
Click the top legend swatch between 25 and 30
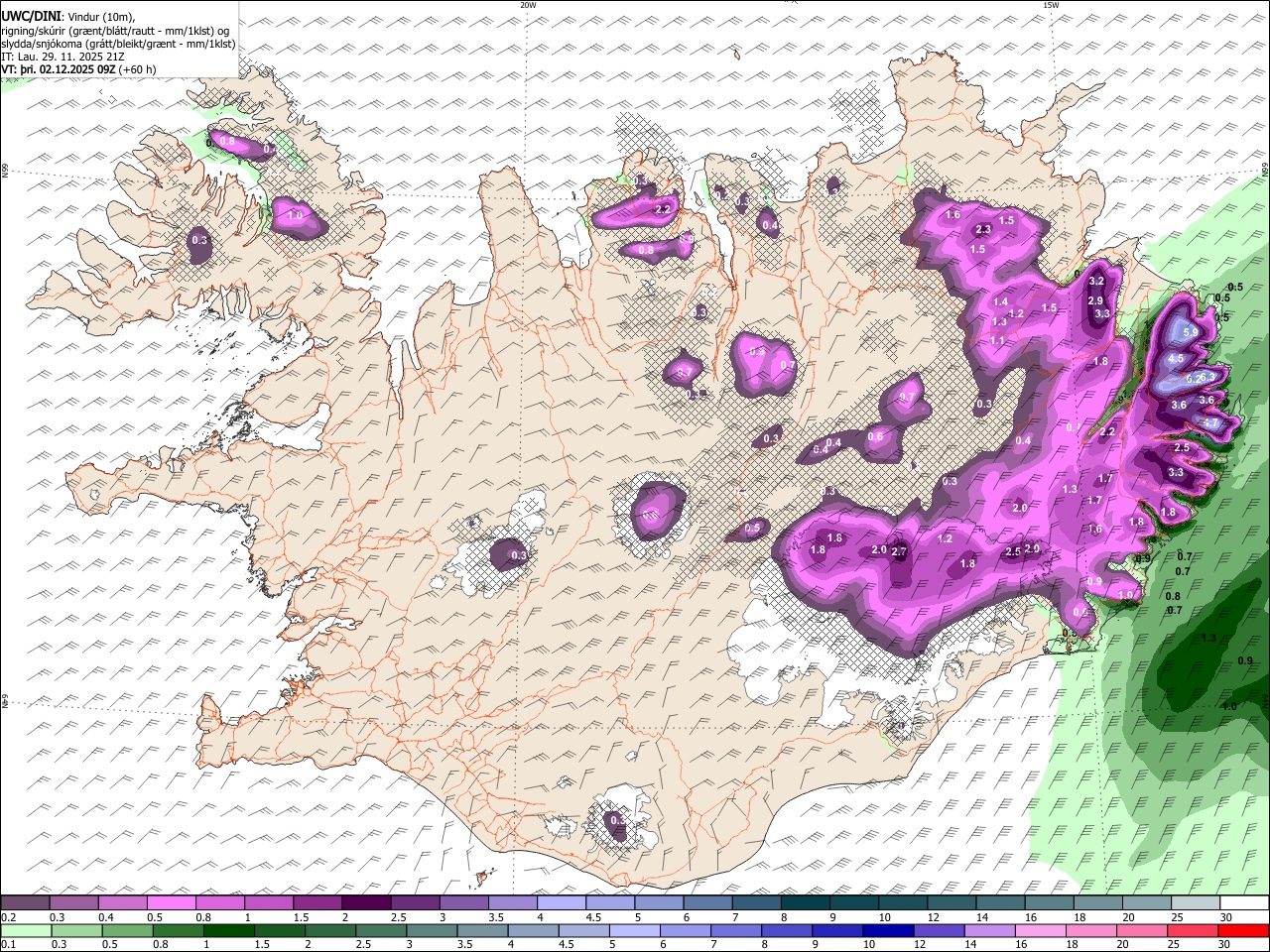click(1195, 902)
